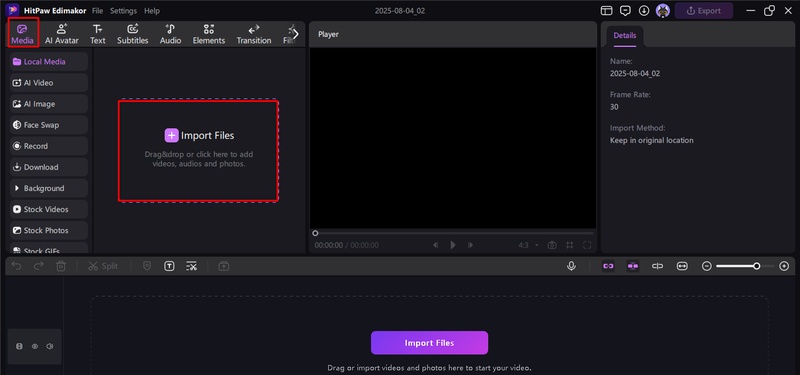Take a snapshot with the camera icon

pos(552,245)
